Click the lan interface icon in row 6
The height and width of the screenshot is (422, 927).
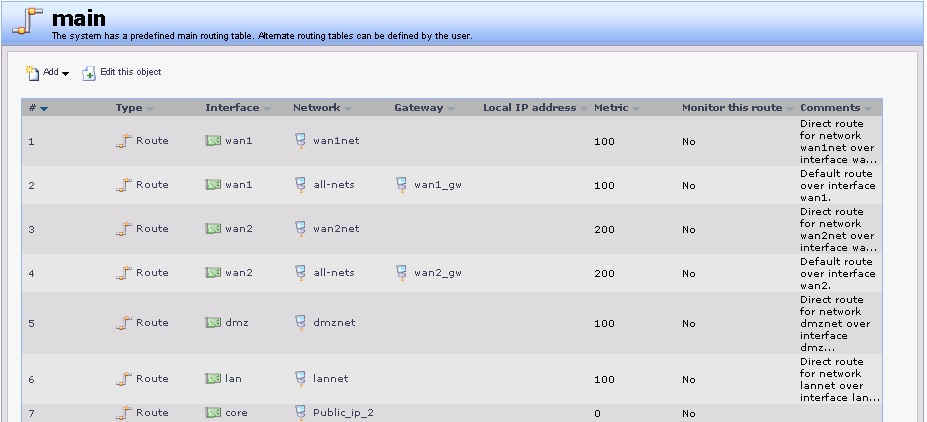point(213,378)
